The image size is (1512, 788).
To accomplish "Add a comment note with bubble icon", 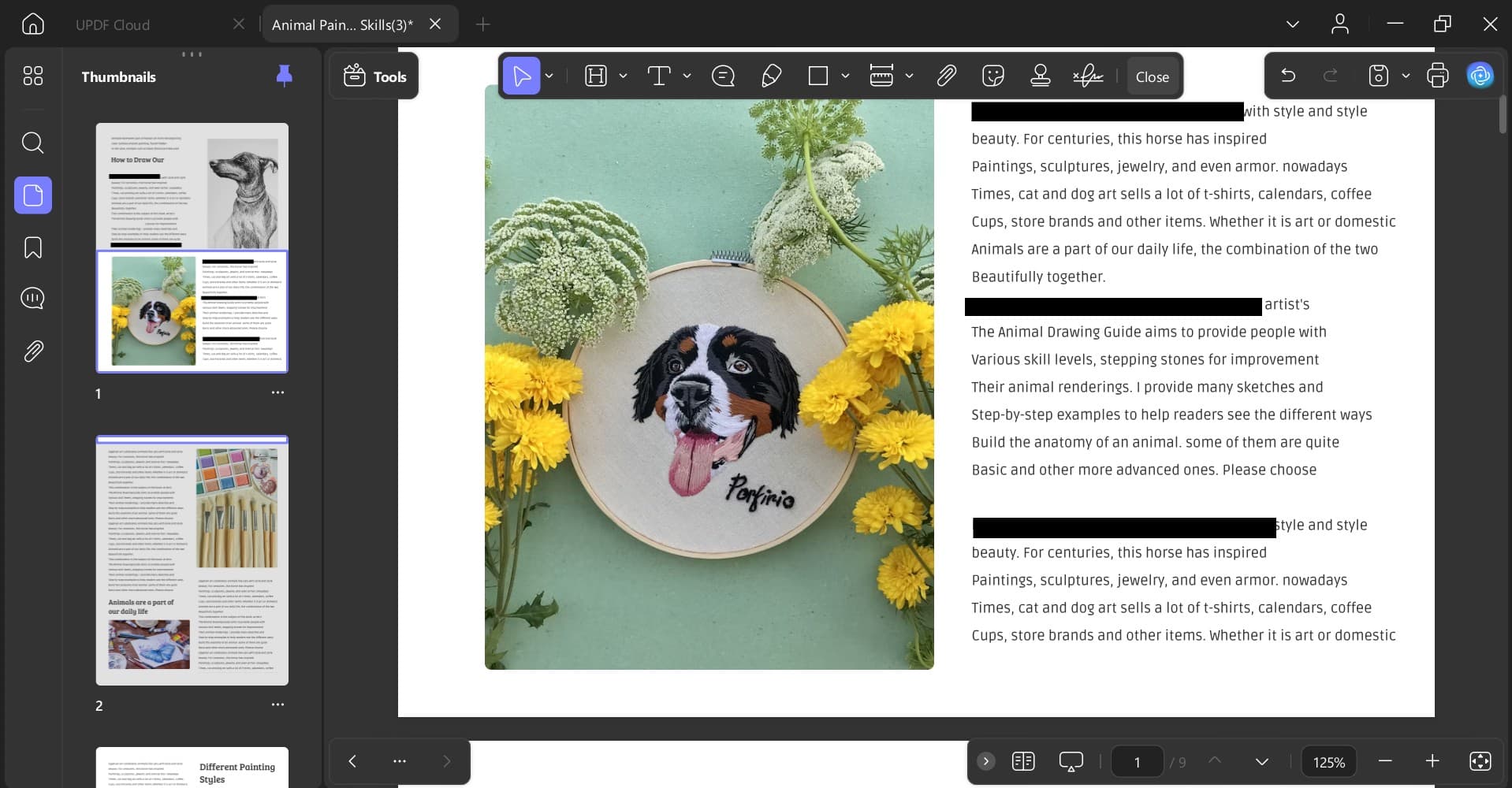I will [722, 76].
